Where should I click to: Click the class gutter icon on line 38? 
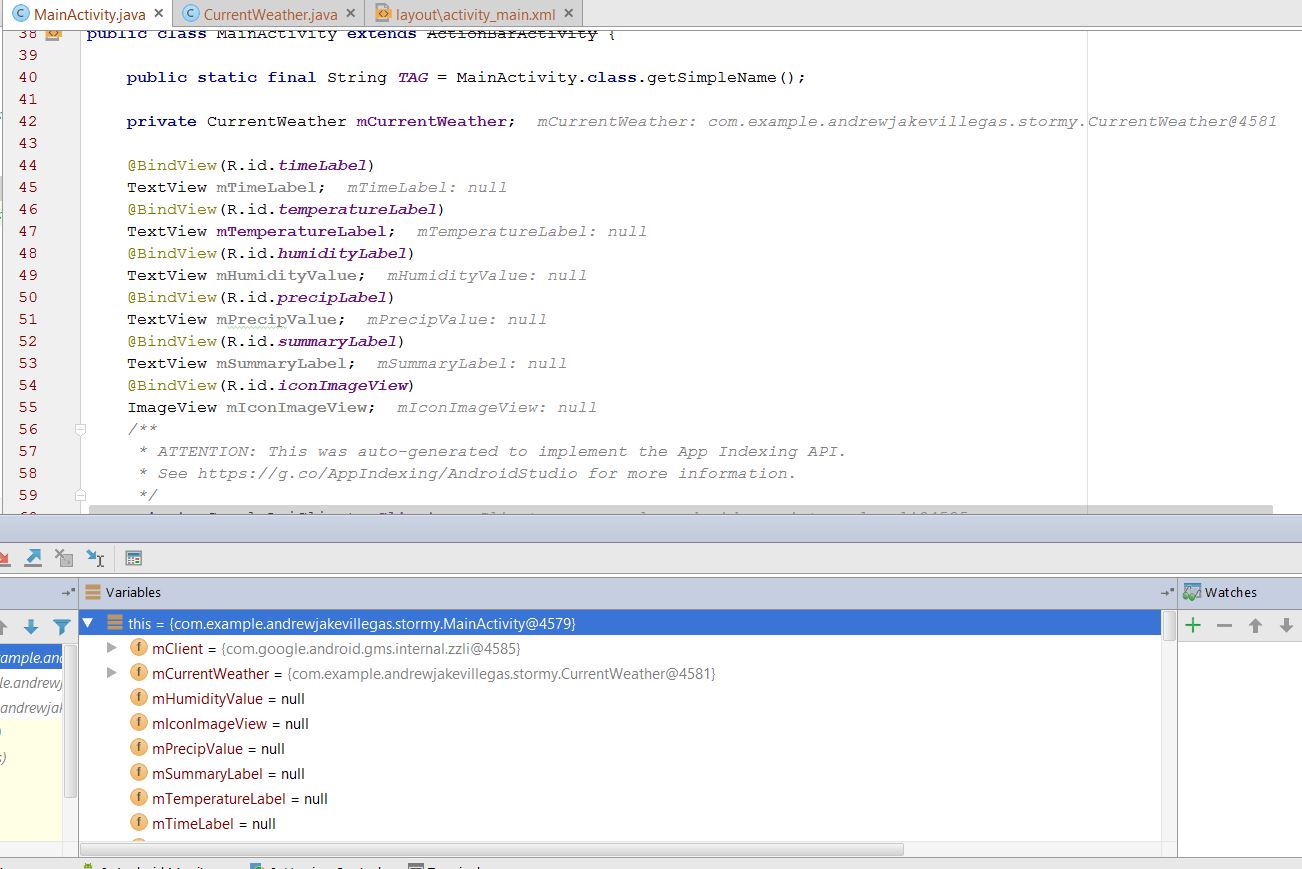coord(53,34)
